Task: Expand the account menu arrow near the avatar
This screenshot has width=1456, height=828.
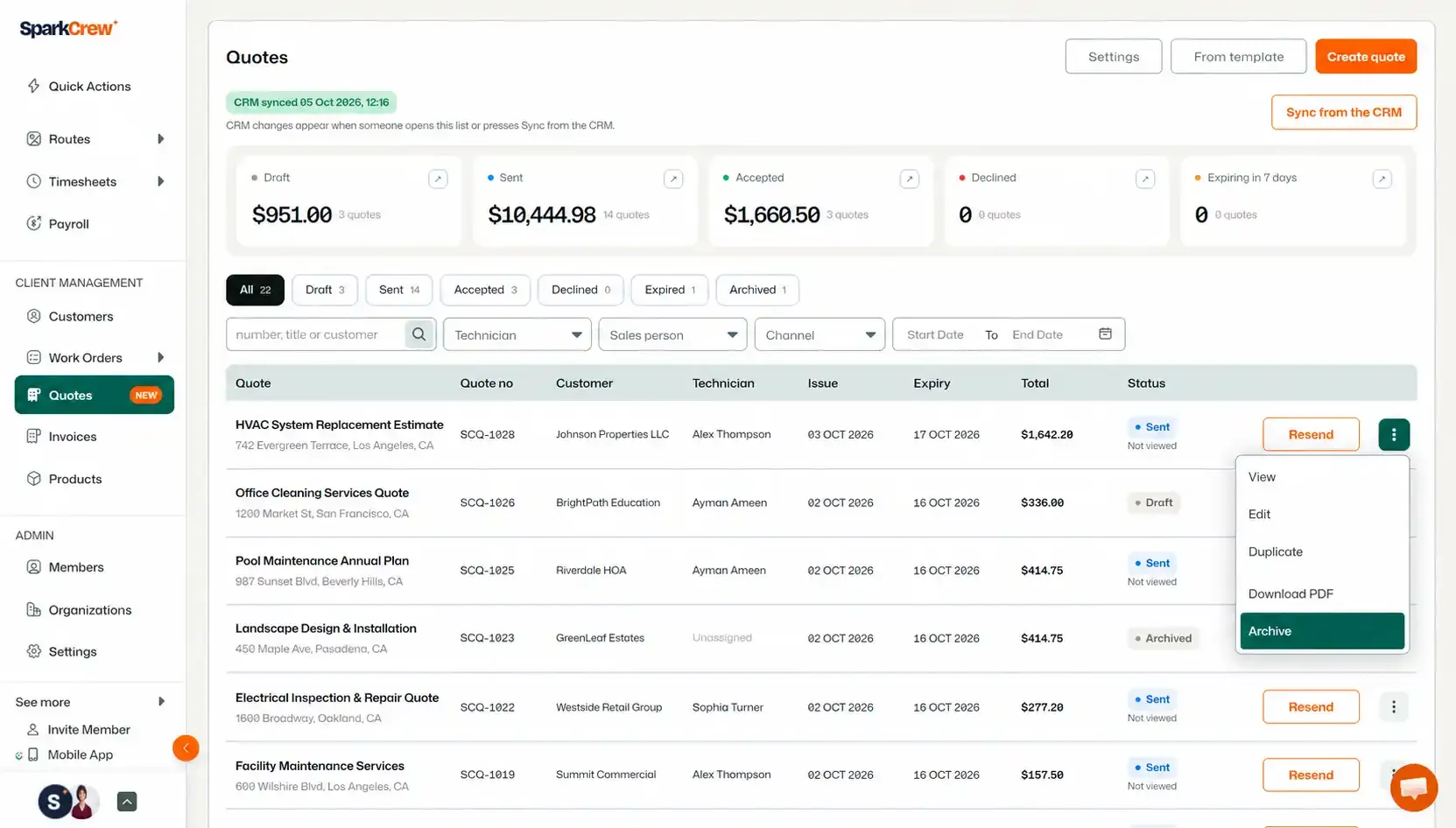Action: (127, 802)
